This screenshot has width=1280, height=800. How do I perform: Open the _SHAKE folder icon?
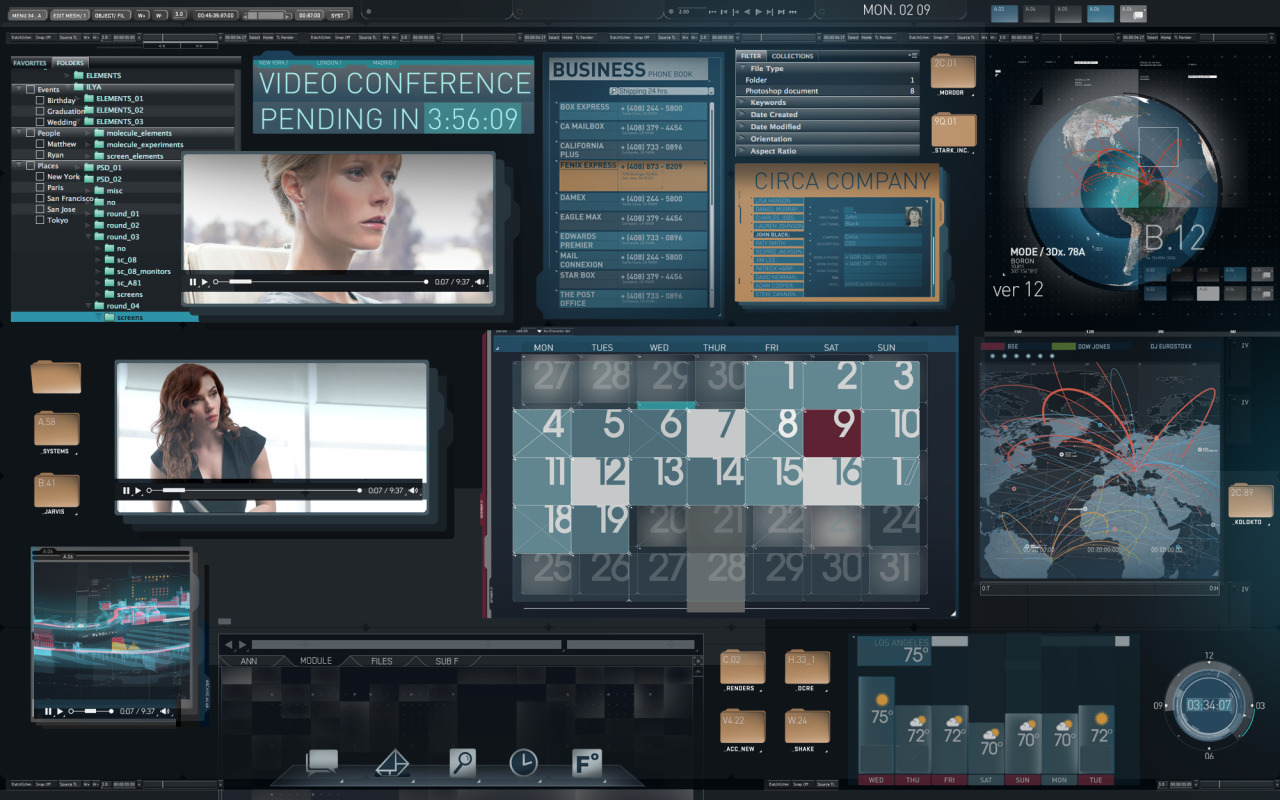coord(807,727)
